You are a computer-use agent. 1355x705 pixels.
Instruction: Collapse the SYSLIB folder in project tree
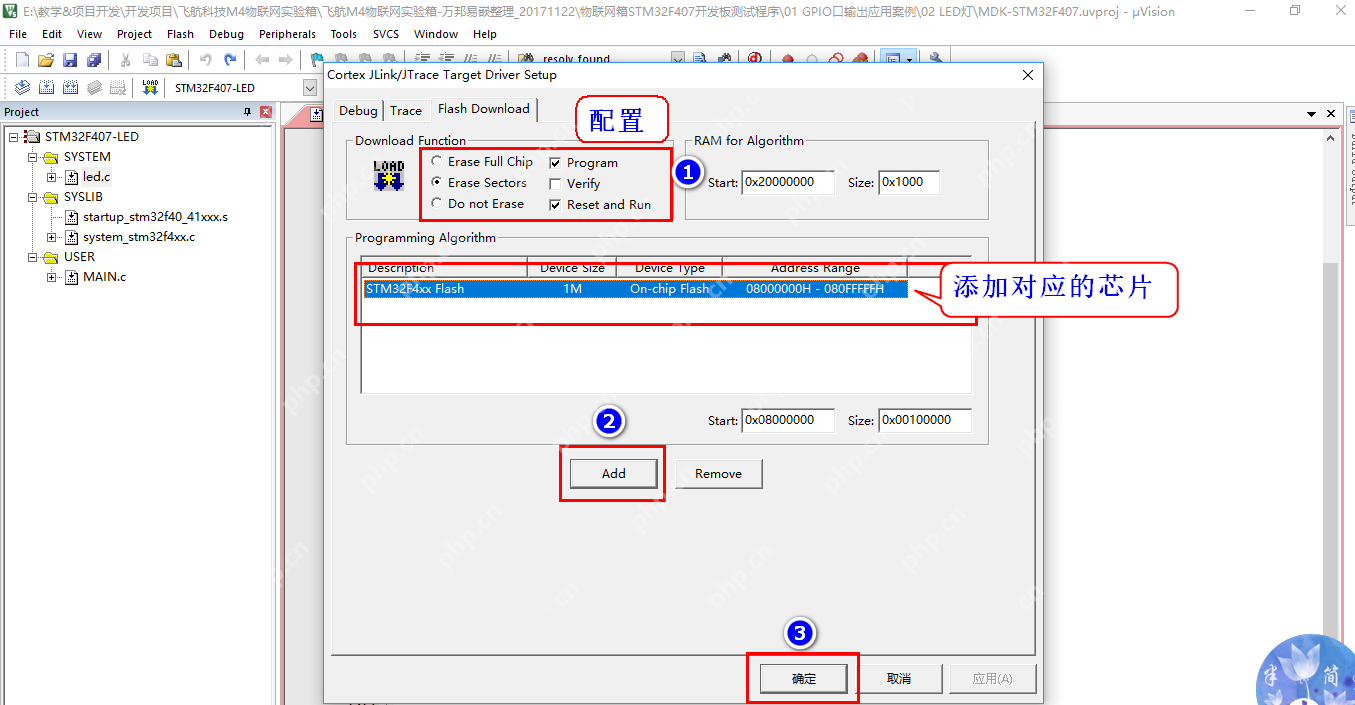pos(32,197)
